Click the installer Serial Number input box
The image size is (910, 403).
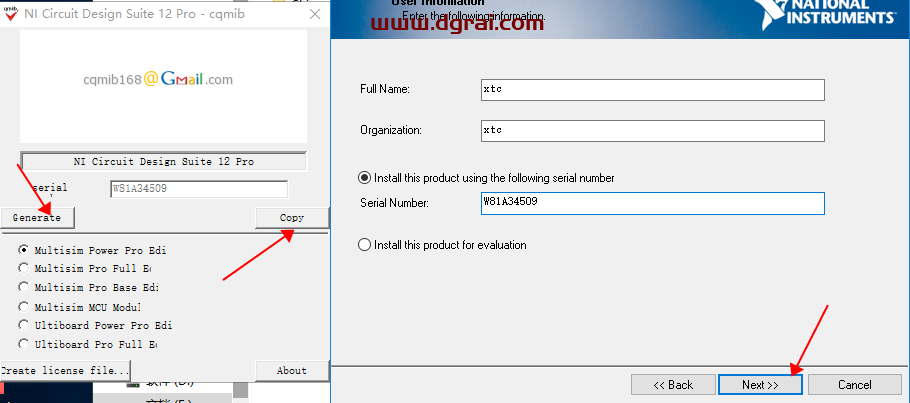point(652,204)
